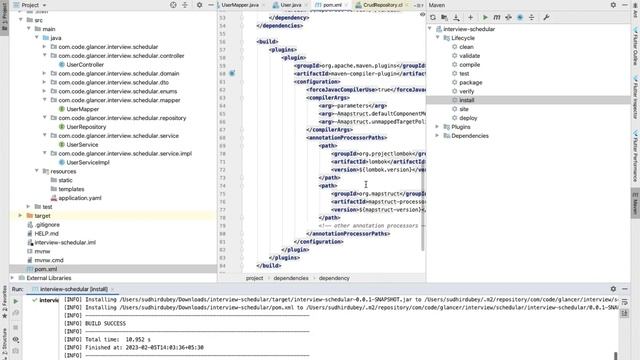
Task: Collapse the main folder
Action: 29,29
